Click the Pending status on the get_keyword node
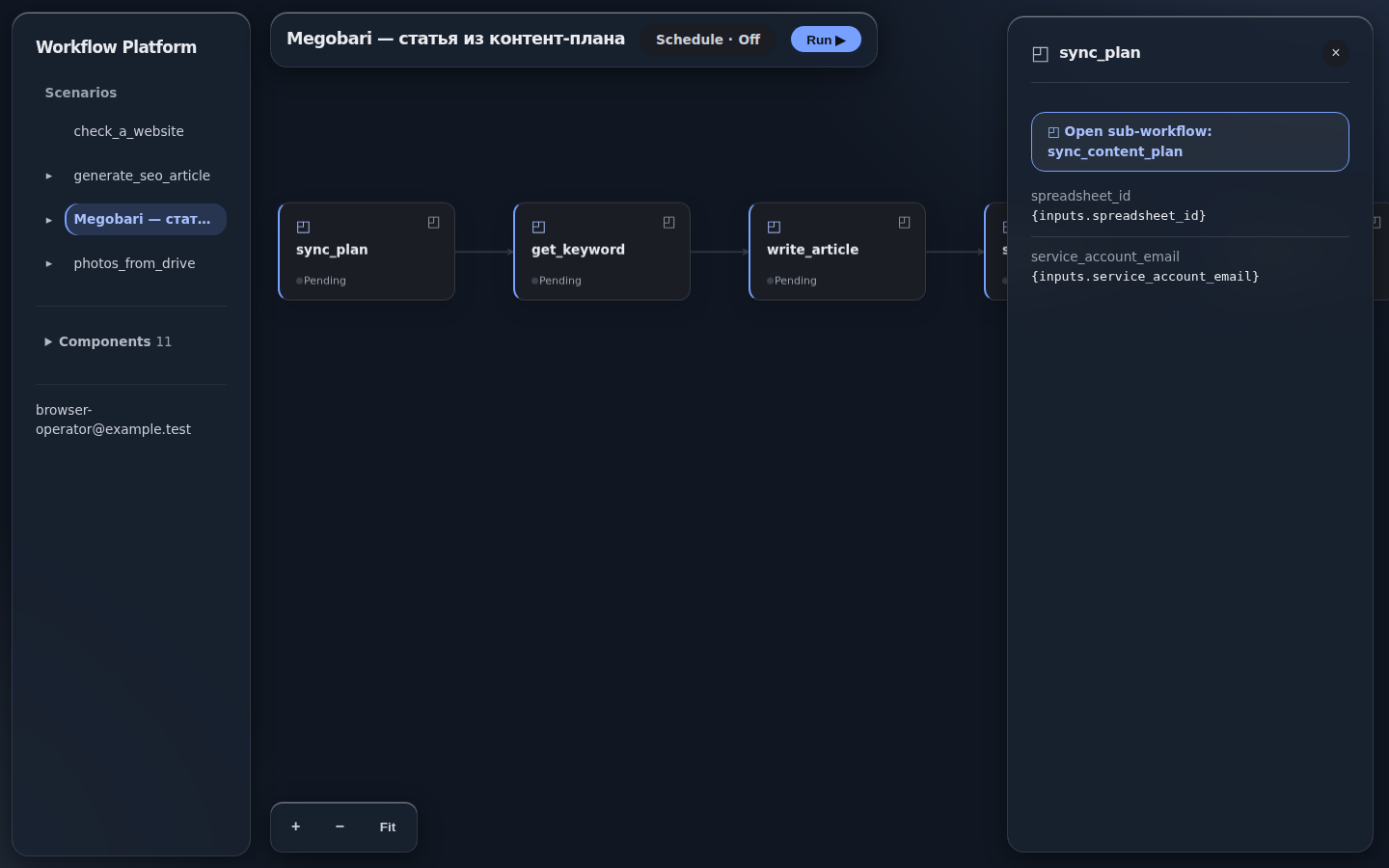Screen dimensions: 1389x868 click(557, 281)
